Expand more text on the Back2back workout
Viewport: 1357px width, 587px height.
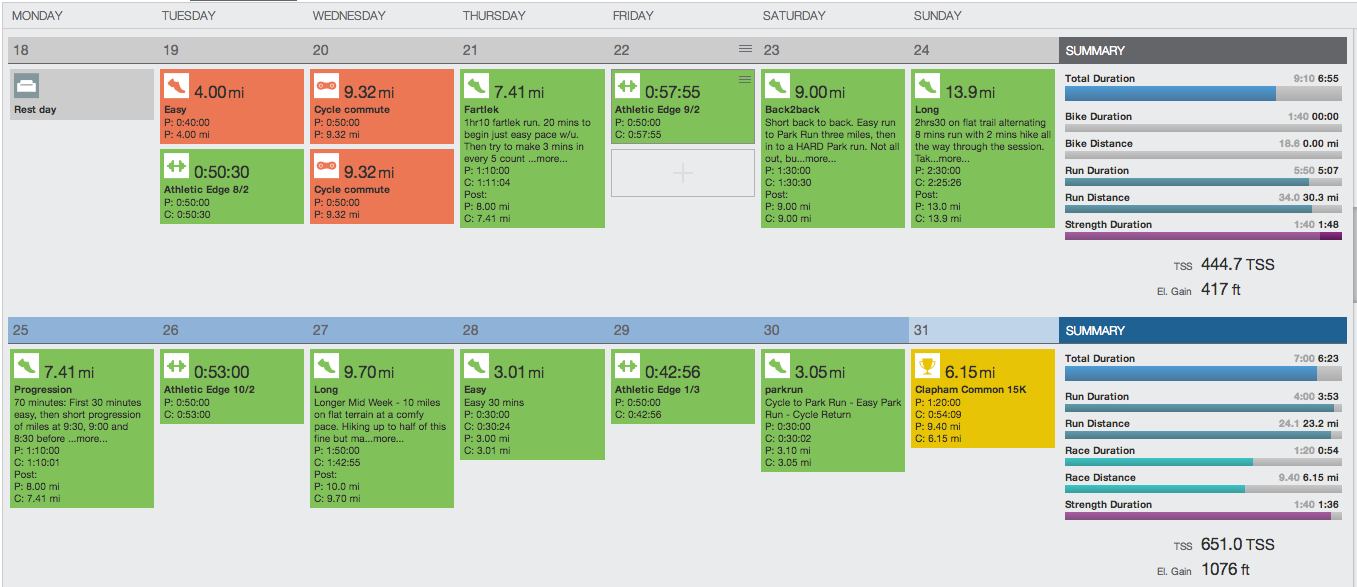(821, 158)
